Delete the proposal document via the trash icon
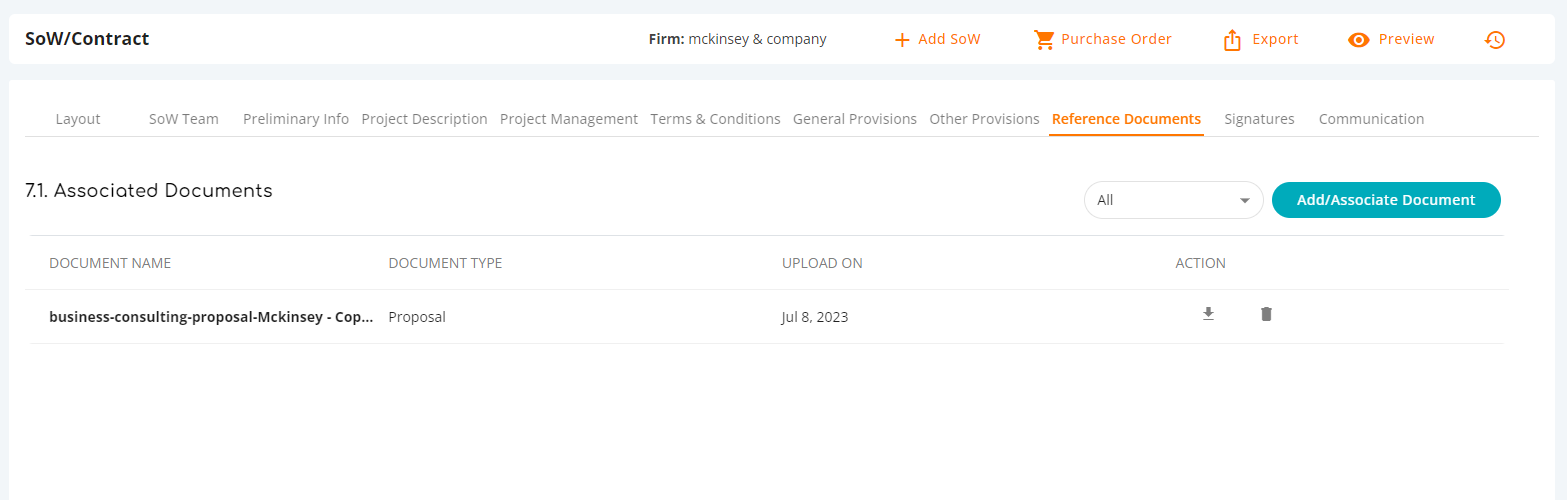The width and height of the screenshot is (1567, 500). tap(1266, 314)
